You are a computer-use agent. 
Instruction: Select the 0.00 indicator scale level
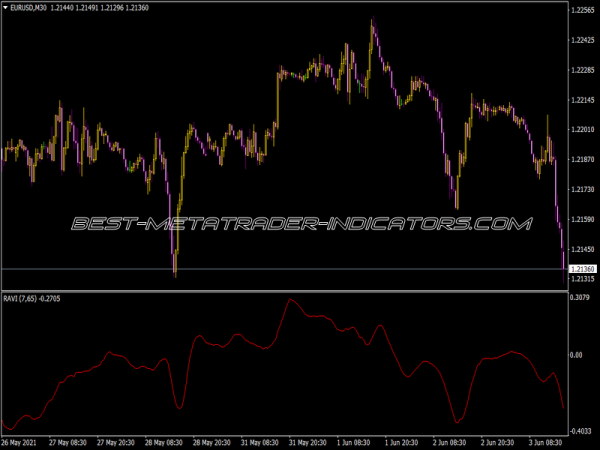pos(576,355)
